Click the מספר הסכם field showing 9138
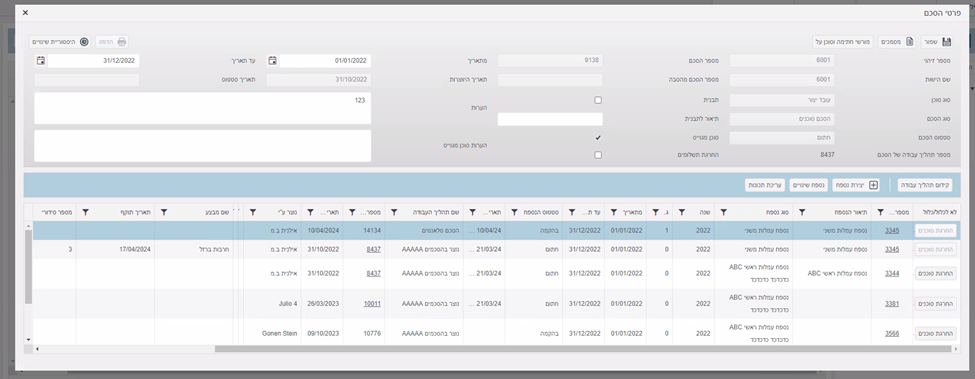The width and height of the screenshot is (975, 379). (x=550, y=61)
